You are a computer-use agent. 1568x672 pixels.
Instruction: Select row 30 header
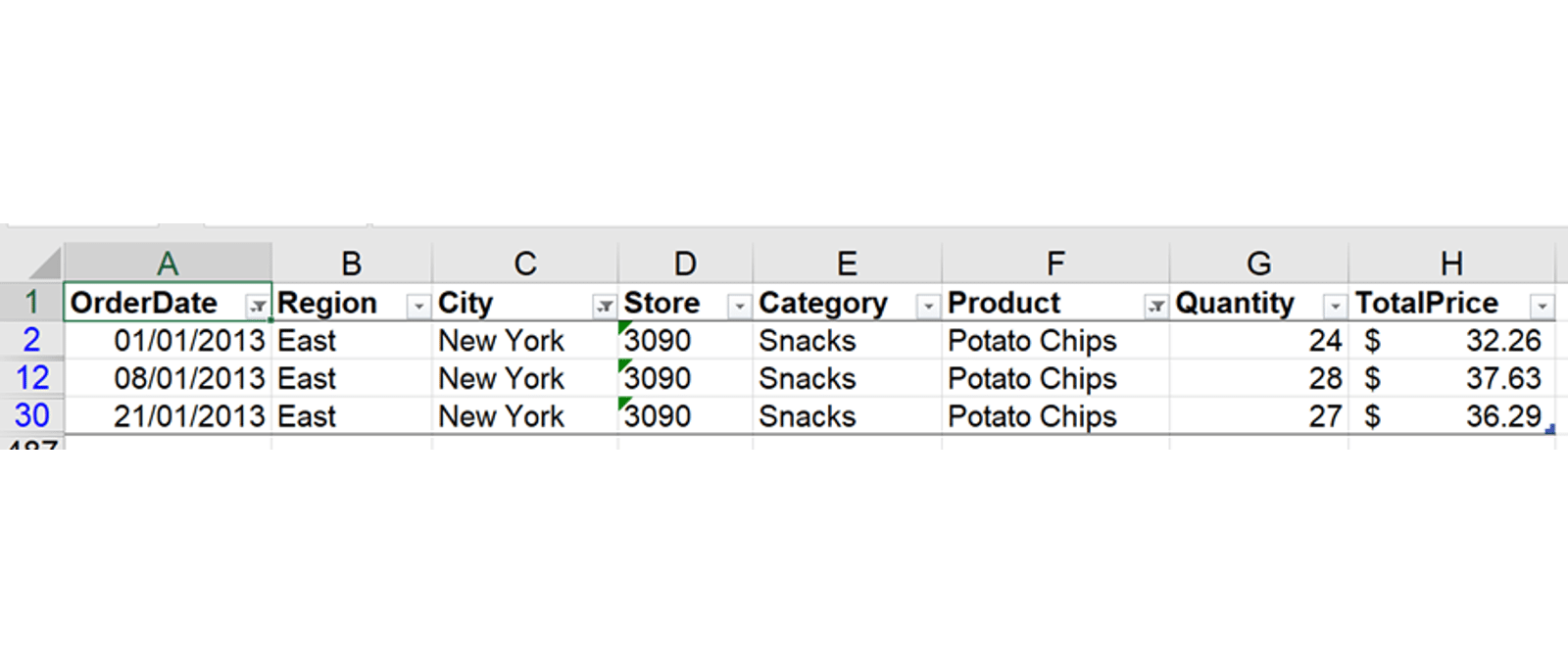[x=32, y=416]
